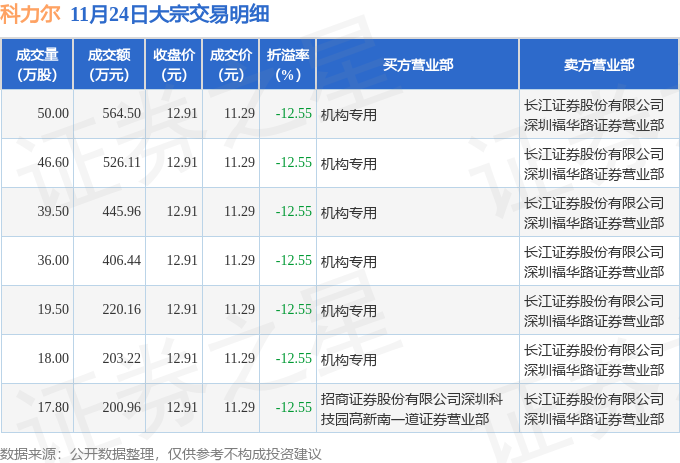Click 机构专用 buyer in the 50.00 row
Image resolution: width=680 pixels, height=463 pixels.
click(349, 115)
